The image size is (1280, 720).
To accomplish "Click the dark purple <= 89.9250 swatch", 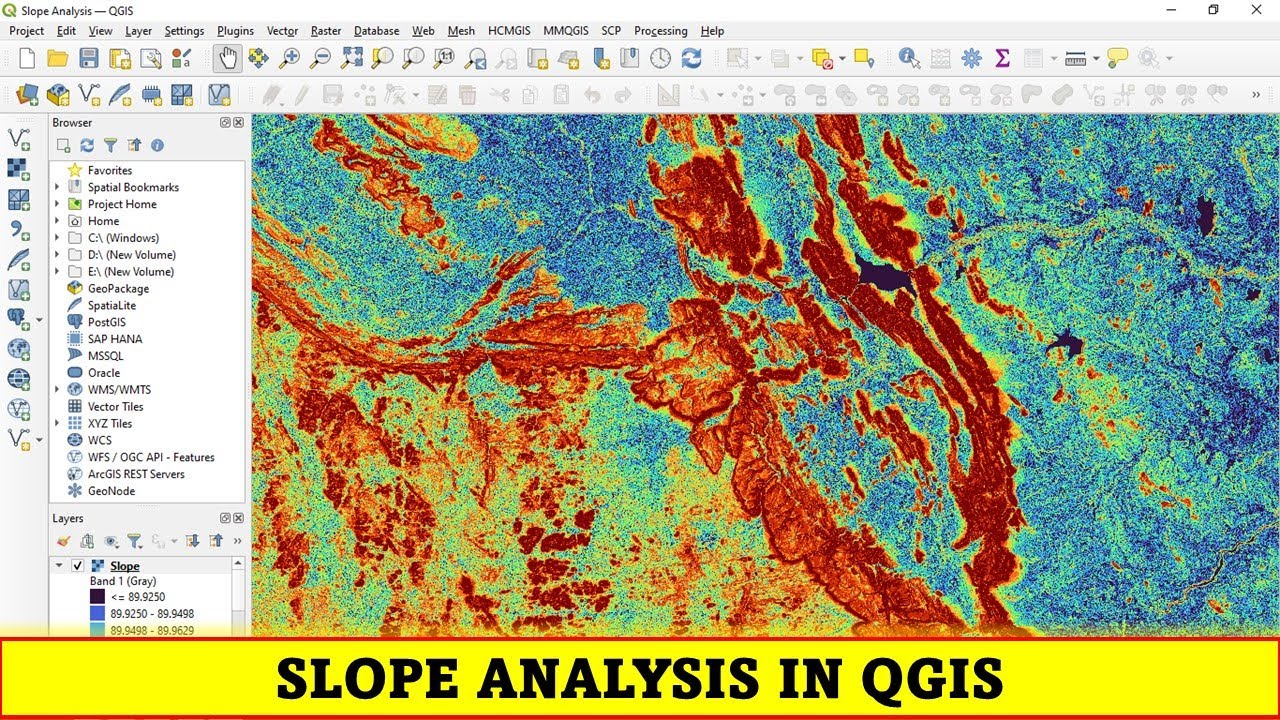I will [97, 597].
